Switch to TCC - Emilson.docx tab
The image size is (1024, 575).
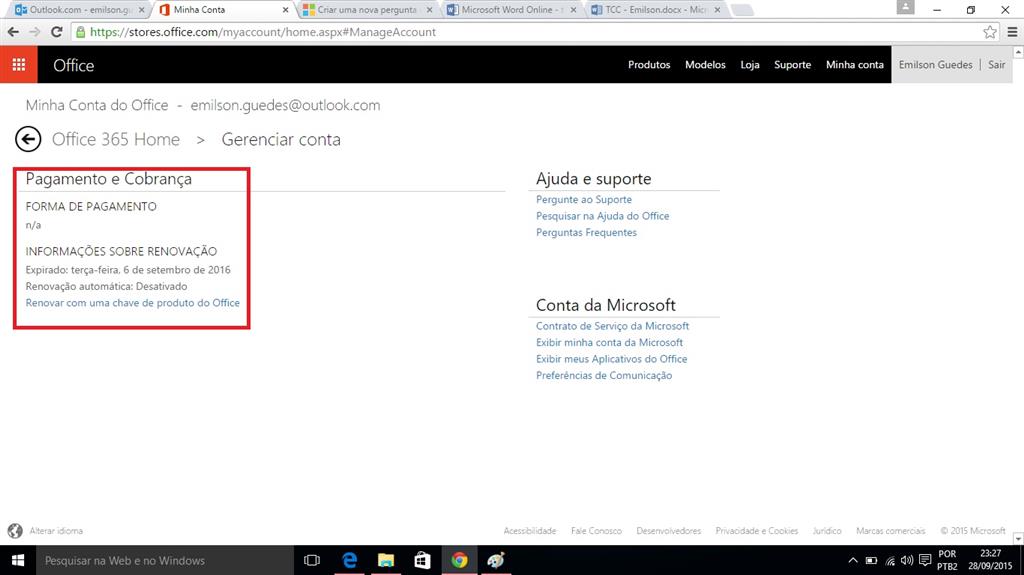pos(655,10)
